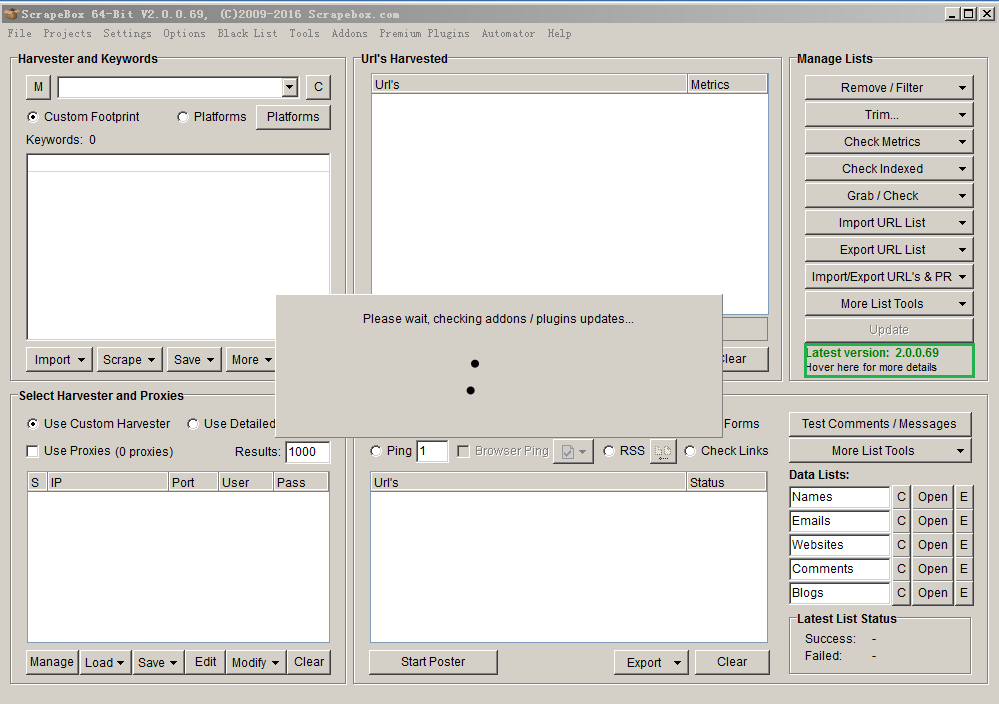The width and height of the screenshot is (999, 704).
Task: Select Custom Footprint radio option
Action: (32, 117)
